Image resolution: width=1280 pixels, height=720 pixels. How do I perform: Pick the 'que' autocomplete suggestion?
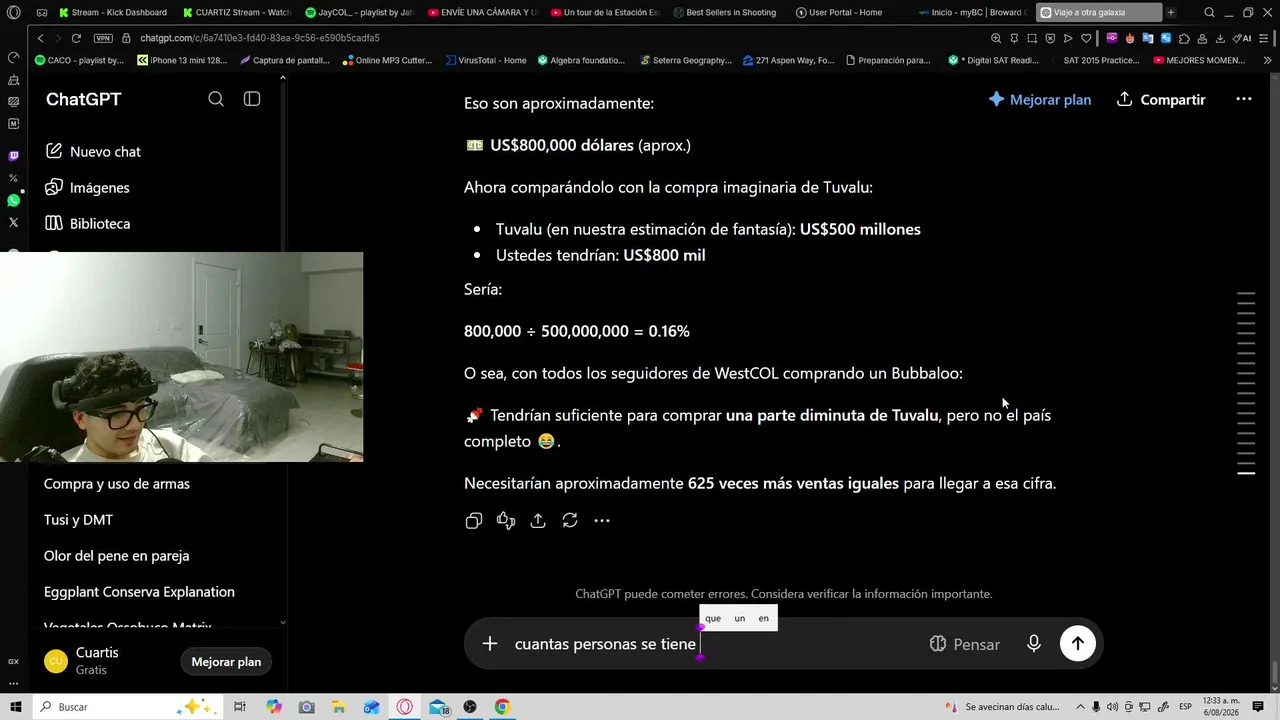pyautogui.click(x=713, y=618)
